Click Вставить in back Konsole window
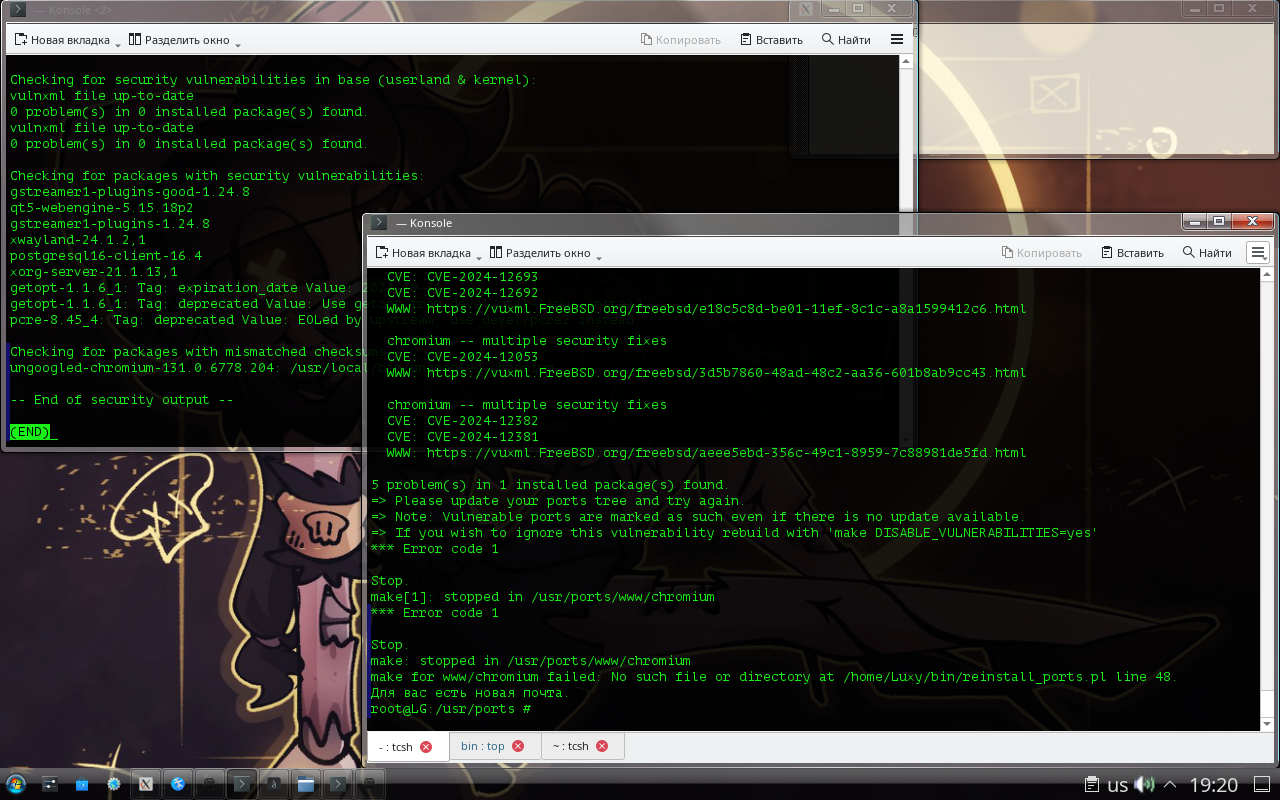This screenshot has width=1280, height=800. 771,40
